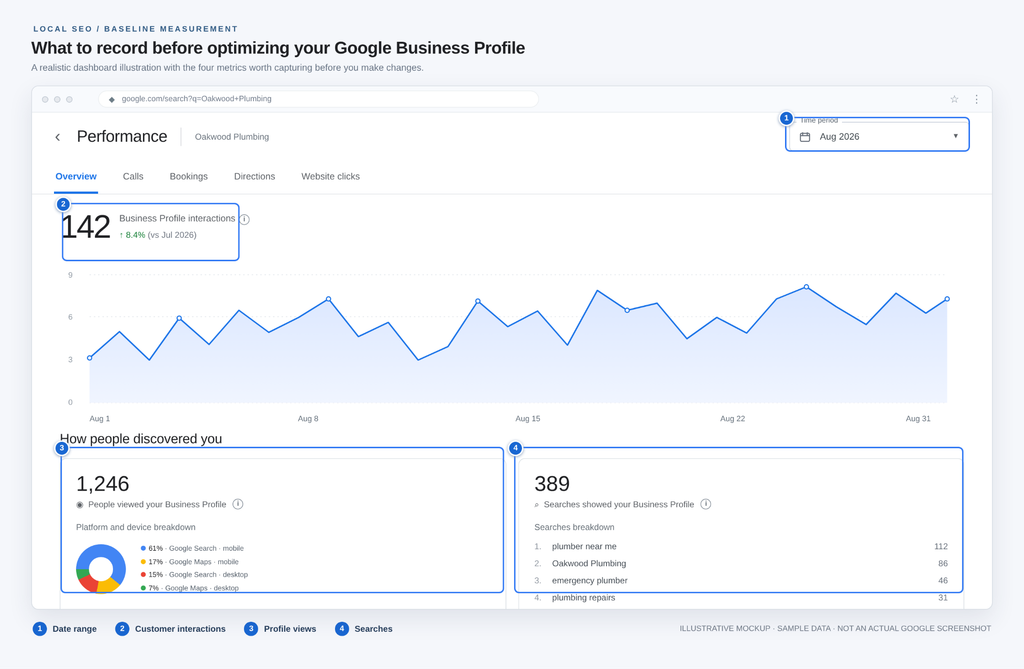Select 'plumber near me' search row

coord(741,546)
